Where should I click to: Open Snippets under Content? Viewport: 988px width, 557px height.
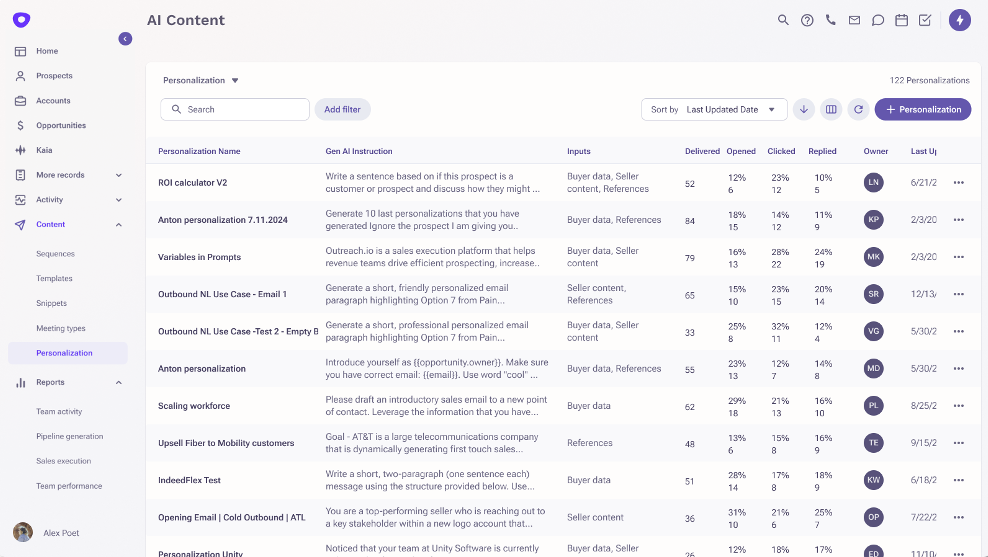click(52, 303)
